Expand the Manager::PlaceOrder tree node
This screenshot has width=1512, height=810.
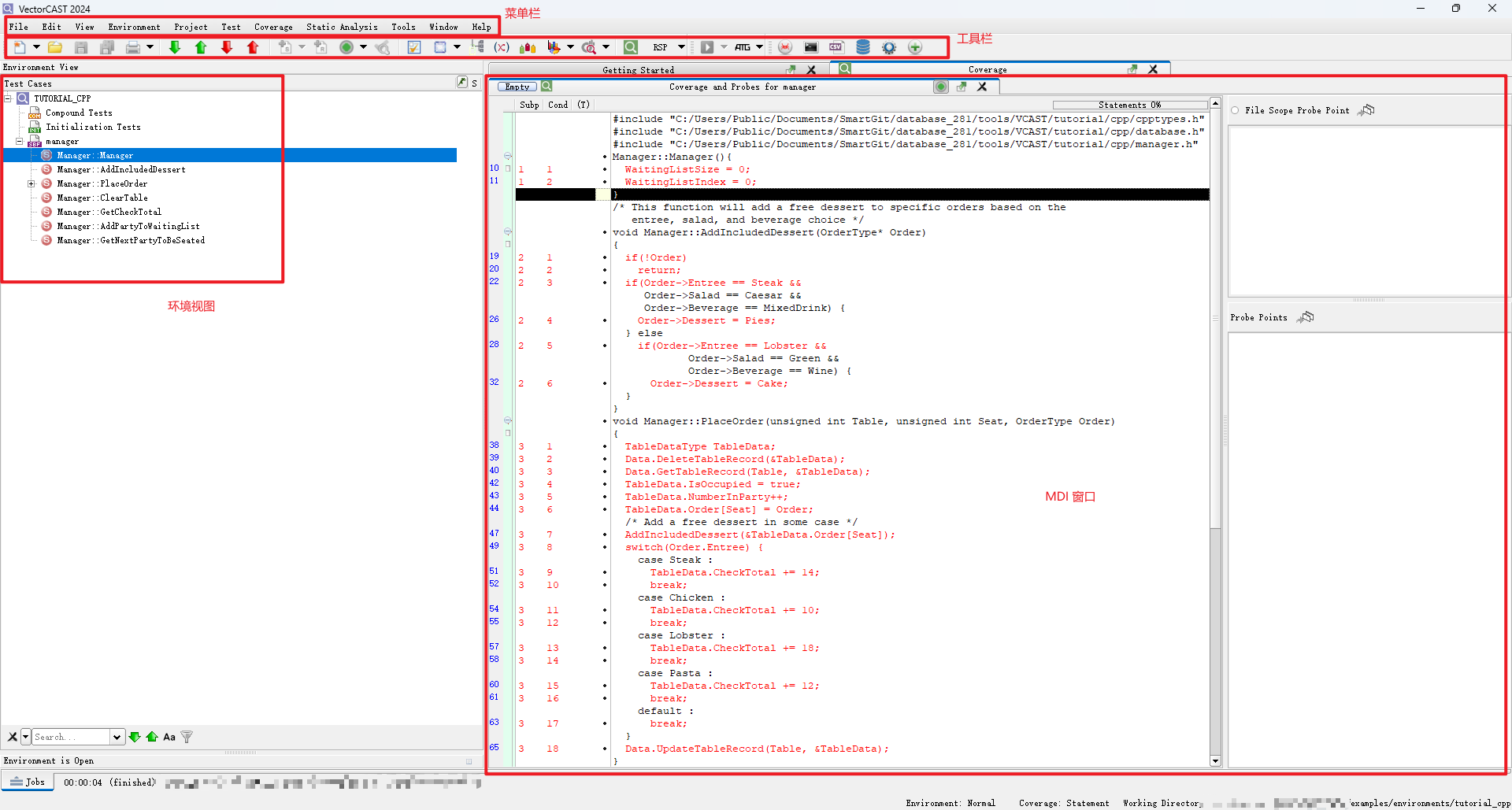point(31,183)
